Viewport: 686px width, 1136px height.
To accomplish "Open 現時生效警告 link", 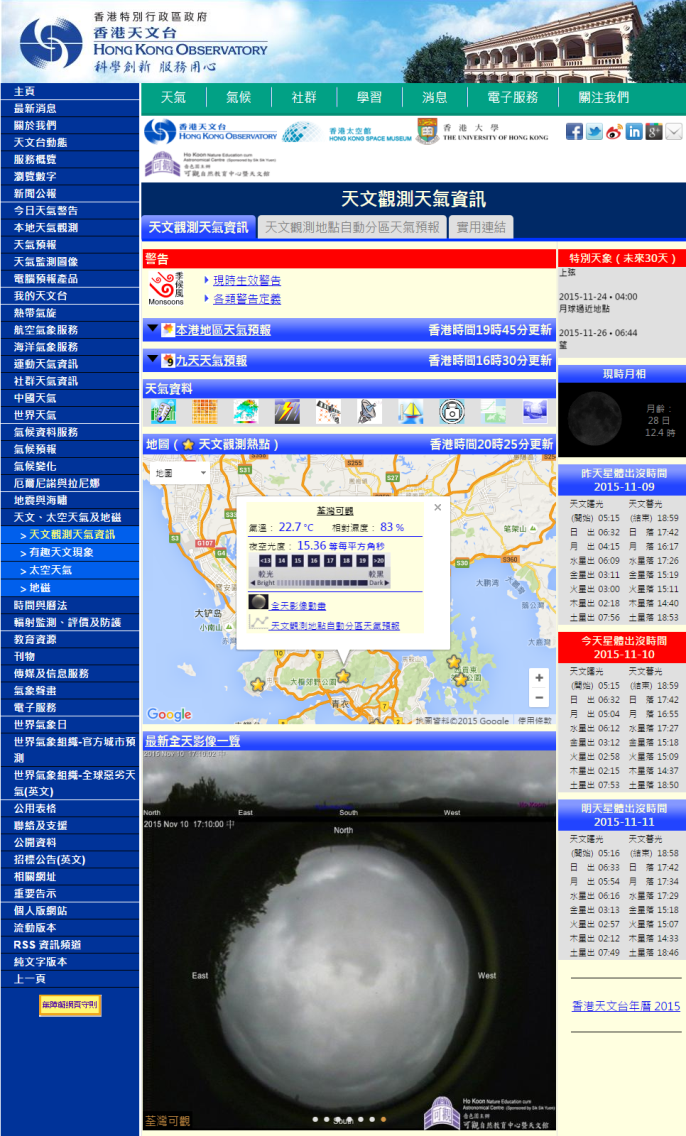I will click(247, 280).
